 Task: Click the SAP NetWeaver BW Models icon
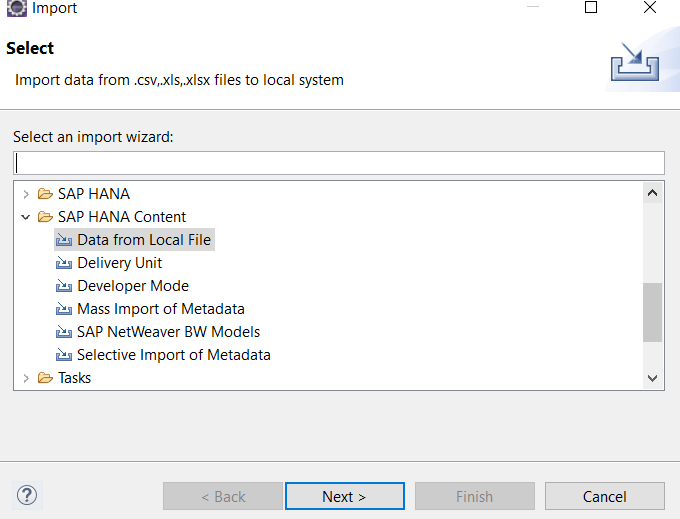[x=64, y=332]
